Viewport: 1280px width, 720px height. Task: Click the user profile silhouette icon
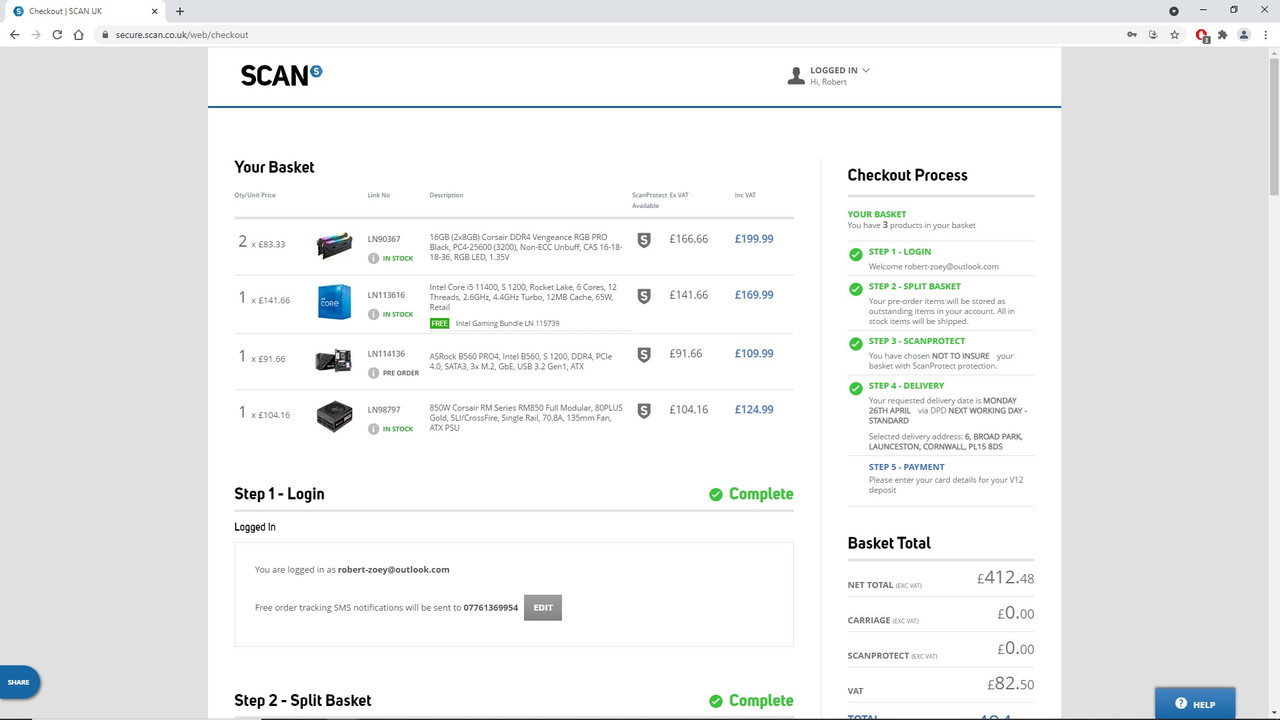pos(796,76)
